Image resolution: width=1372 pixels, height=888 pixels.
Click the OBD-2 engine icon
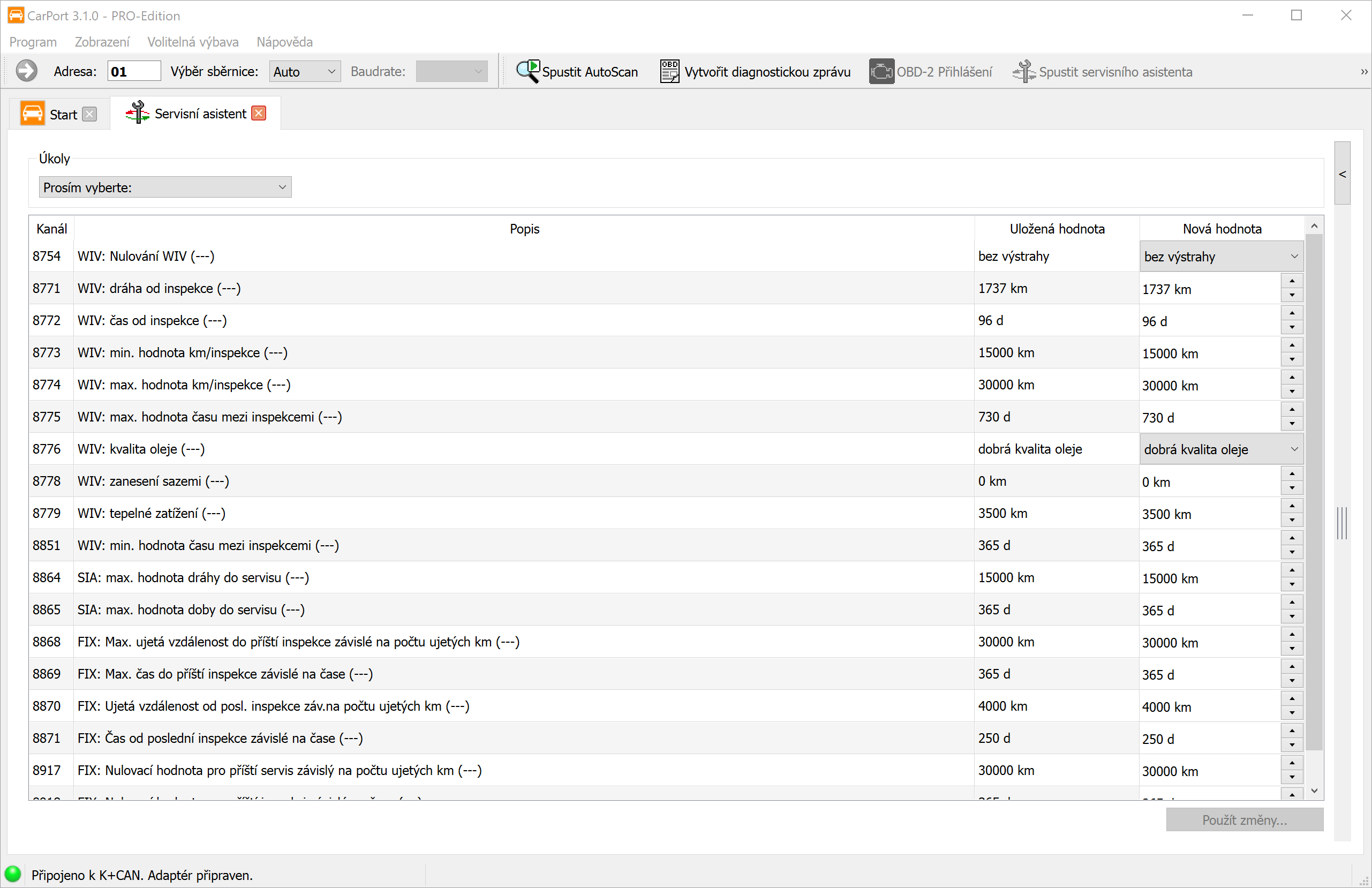[x=881, y=72]
